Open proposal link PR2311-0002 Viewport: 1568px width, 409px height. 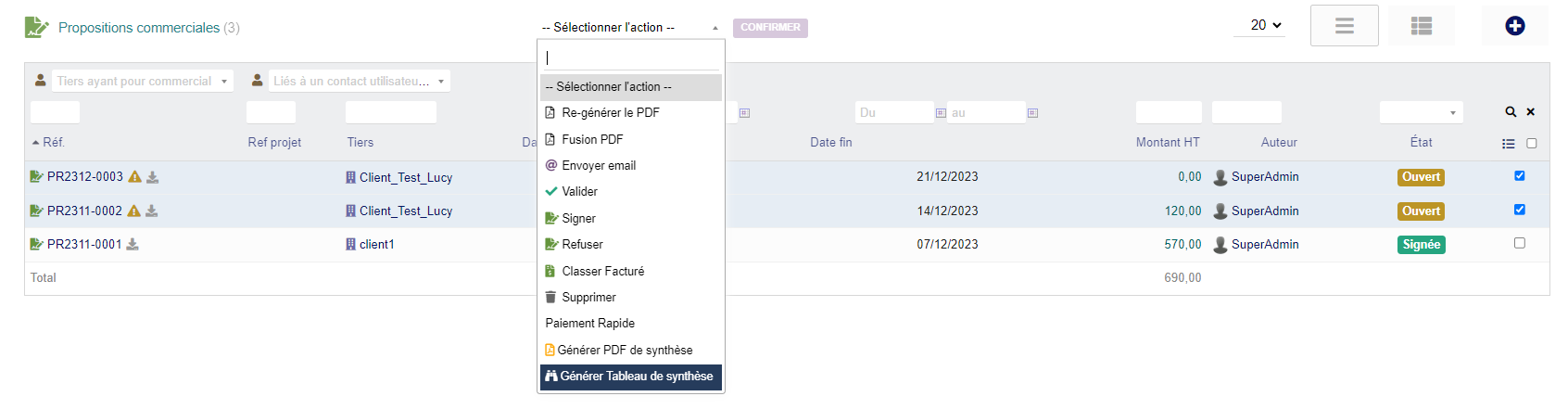[x=84, y=211]
